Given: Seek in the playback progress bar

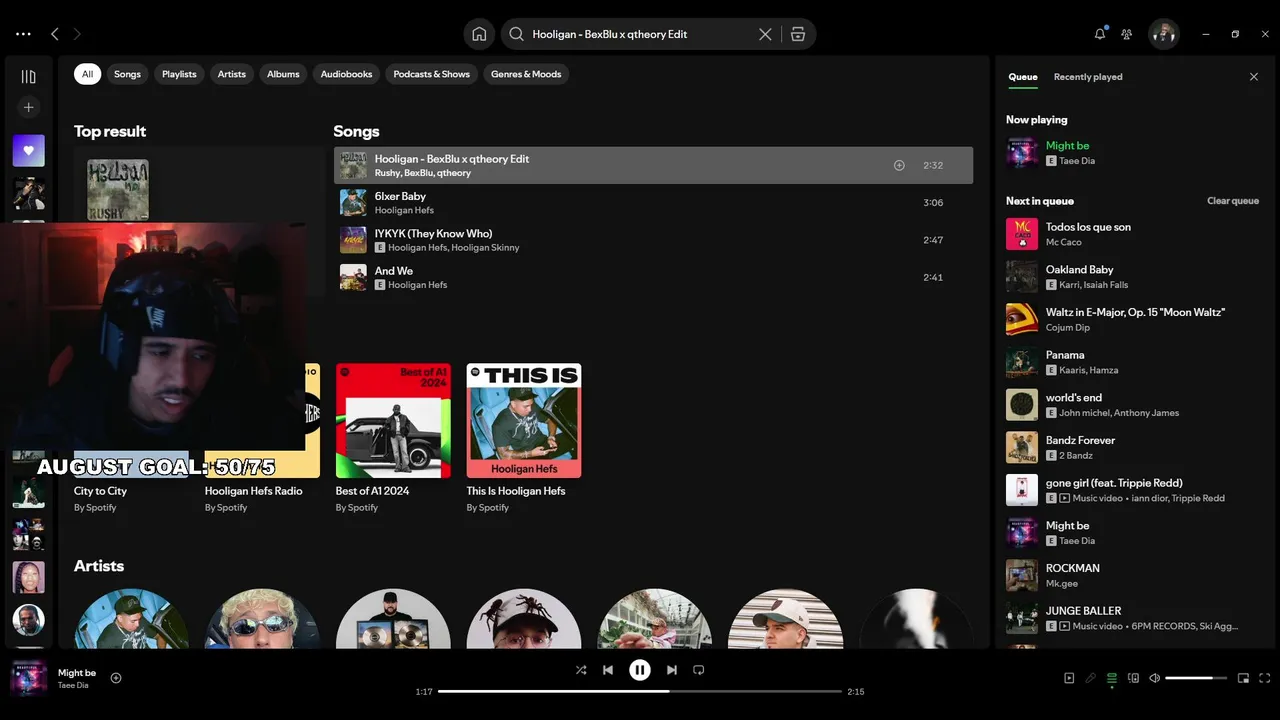Looking at the screenshot, I should tap(640, 691).
